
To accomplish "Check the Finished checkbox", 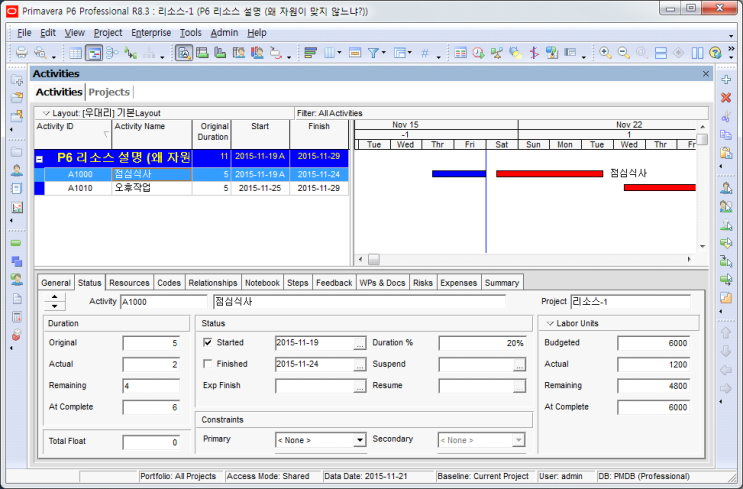I will 207,363.
